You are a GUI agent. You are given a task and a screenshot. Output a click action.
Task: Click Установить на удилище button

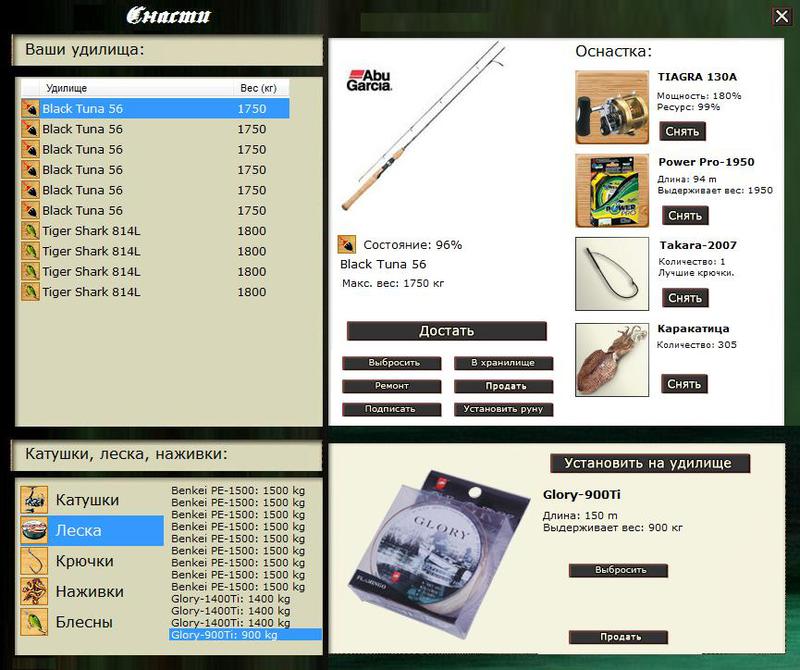[650, 463]
